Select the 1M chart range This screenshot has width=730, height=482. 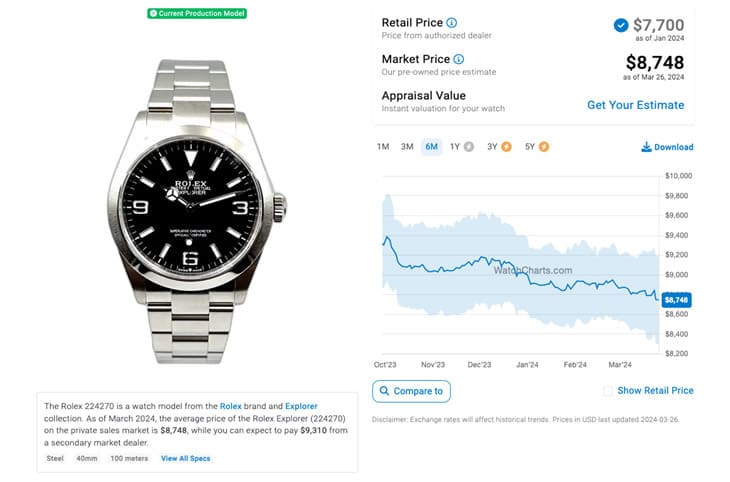point(383,147)
